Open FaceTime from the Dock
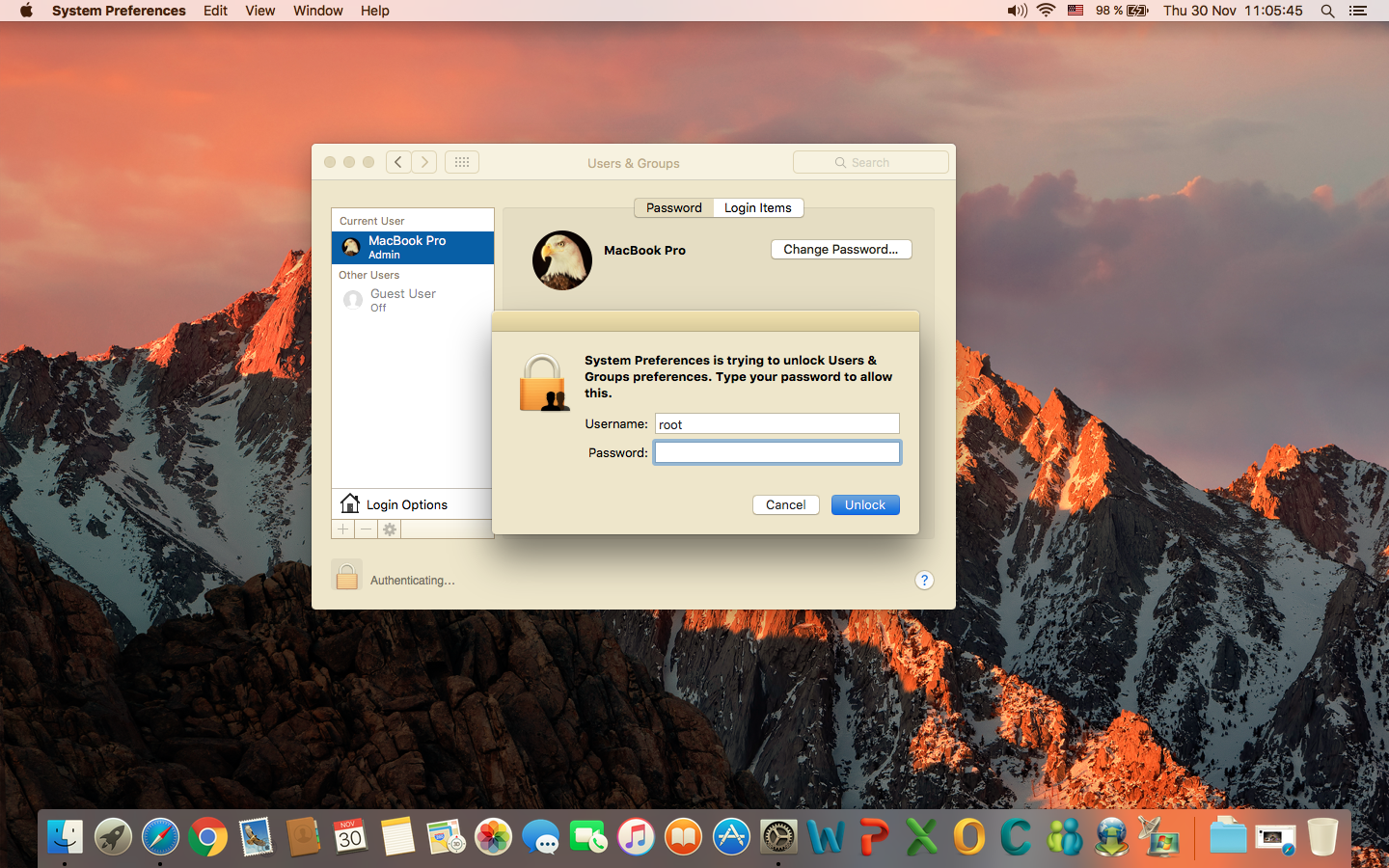Viewport: 1389px width, 868px height. pyautogui.click(x=588, y=836)
